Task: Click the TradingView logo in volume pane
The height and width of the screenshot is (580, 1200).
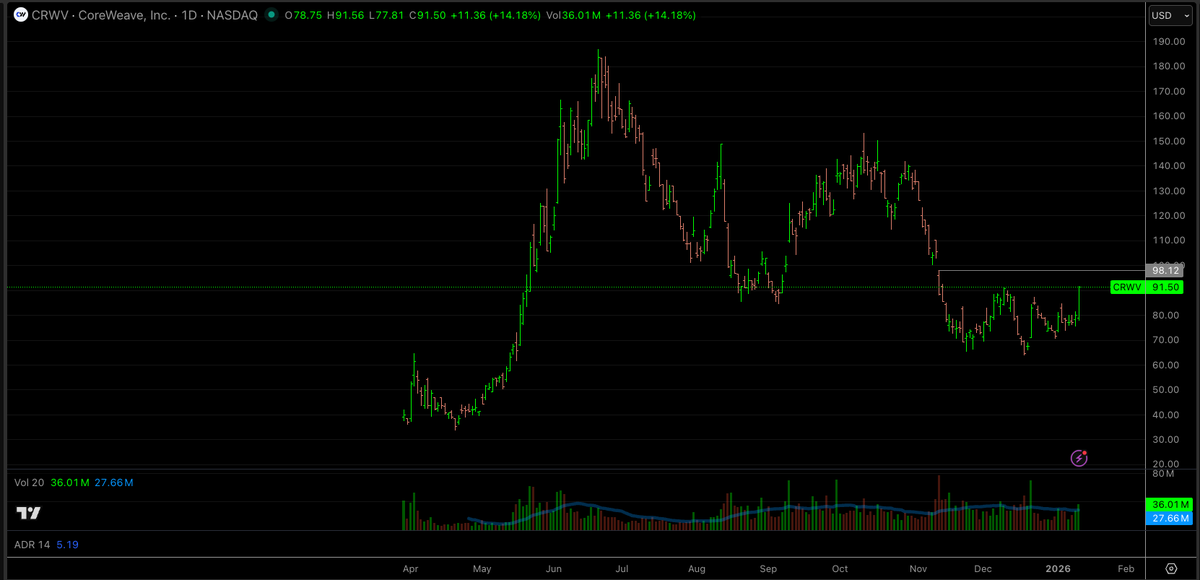Action: (x=28, y=513)
